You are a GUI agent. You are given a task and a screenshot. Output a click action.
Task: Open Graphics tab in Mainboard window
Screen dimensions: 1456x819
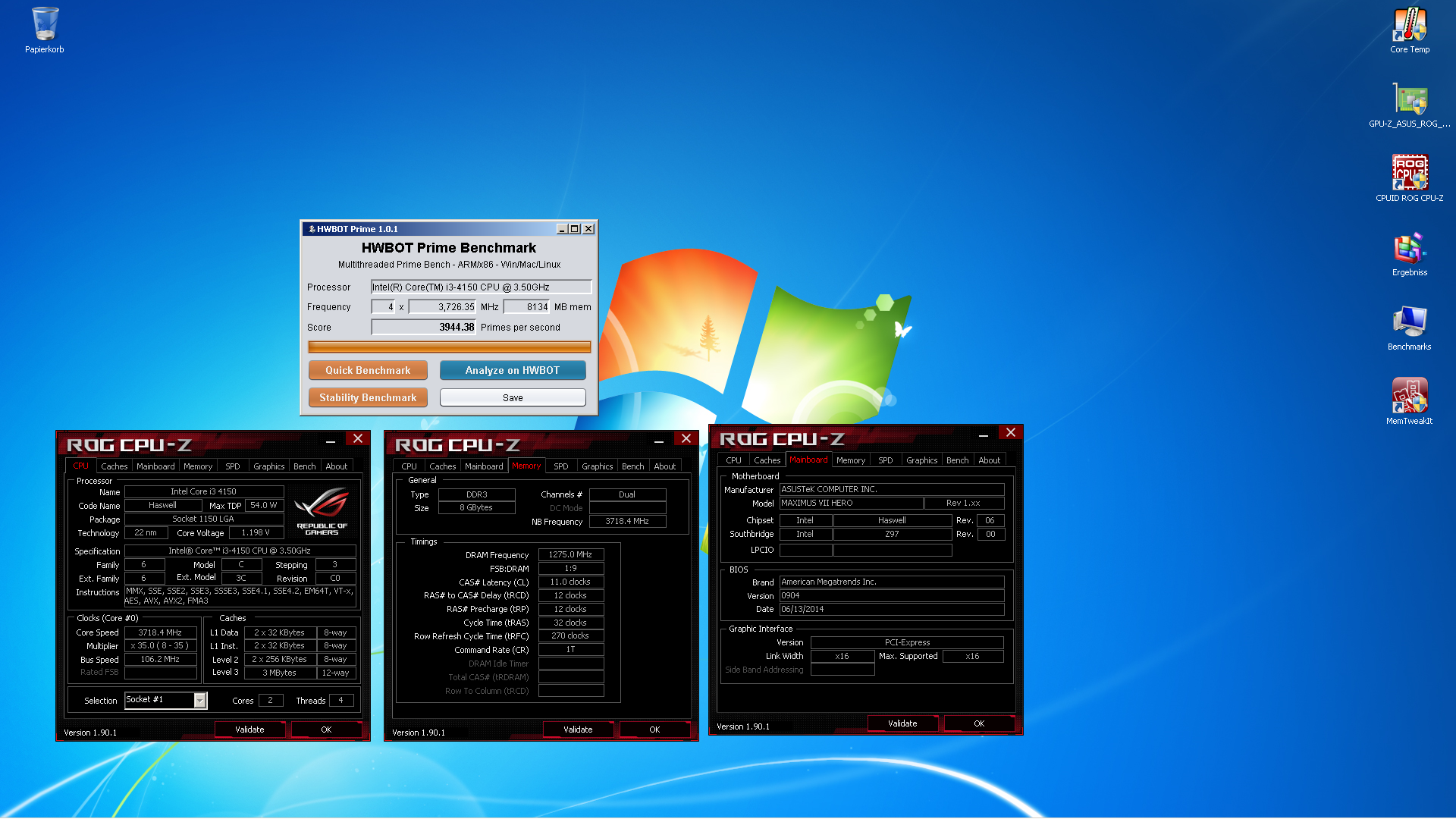coord(922,460)
